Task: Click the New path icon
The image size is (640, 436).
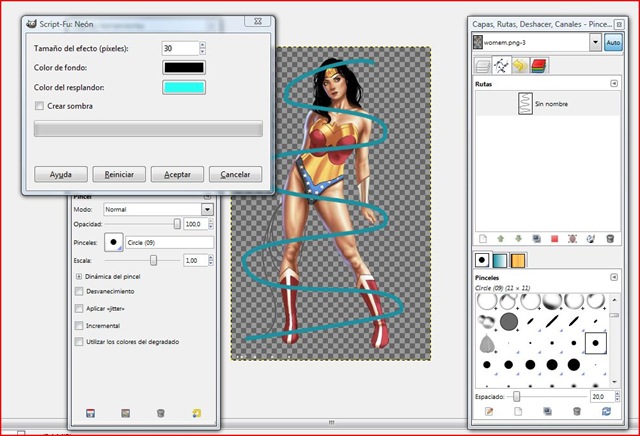Action: pyautogui.click(x=482, y=238)
